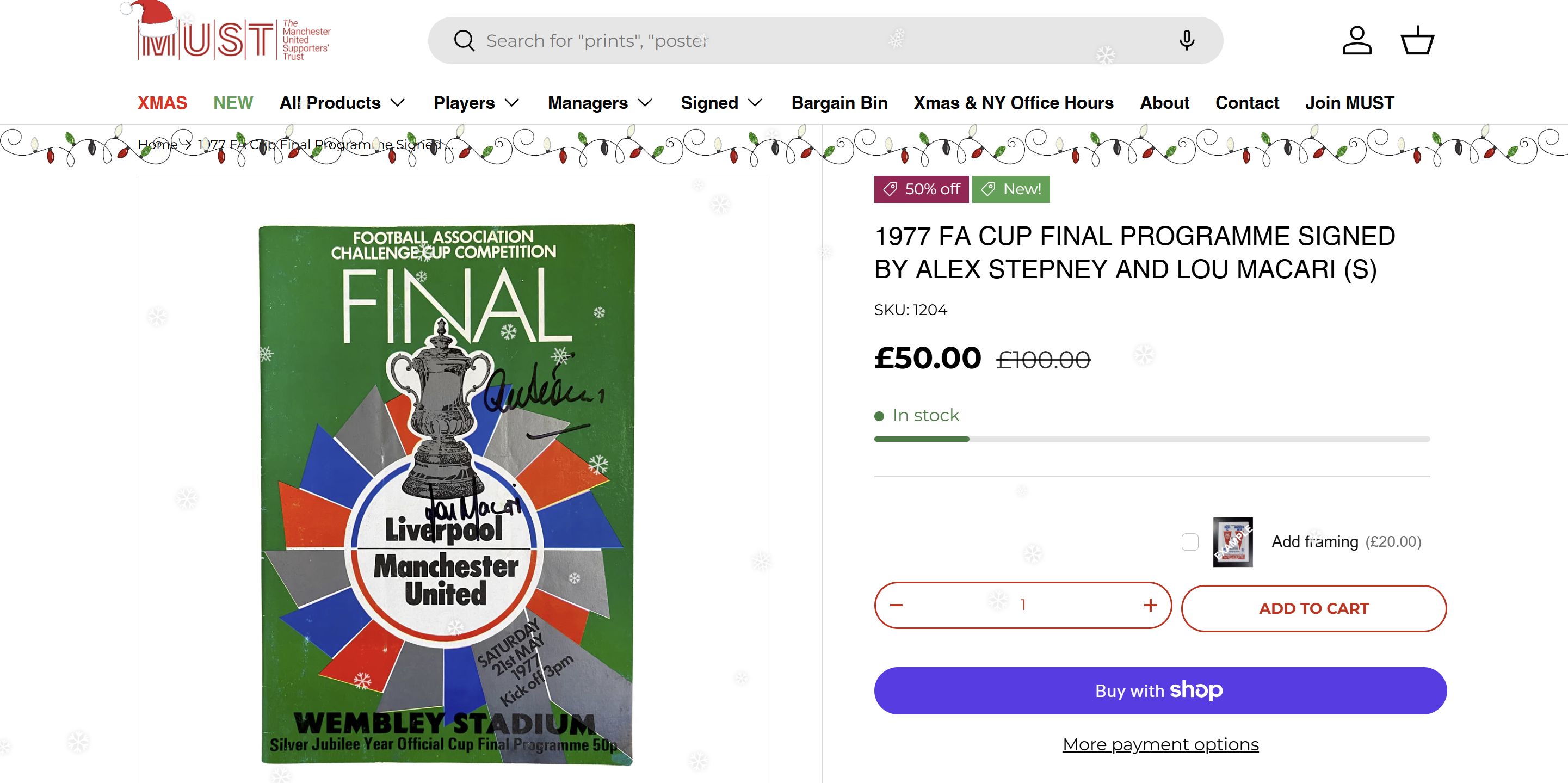Expand the Players dropdown menu
This screenshot has height=783, width=1568.
[x=476, y=103]
